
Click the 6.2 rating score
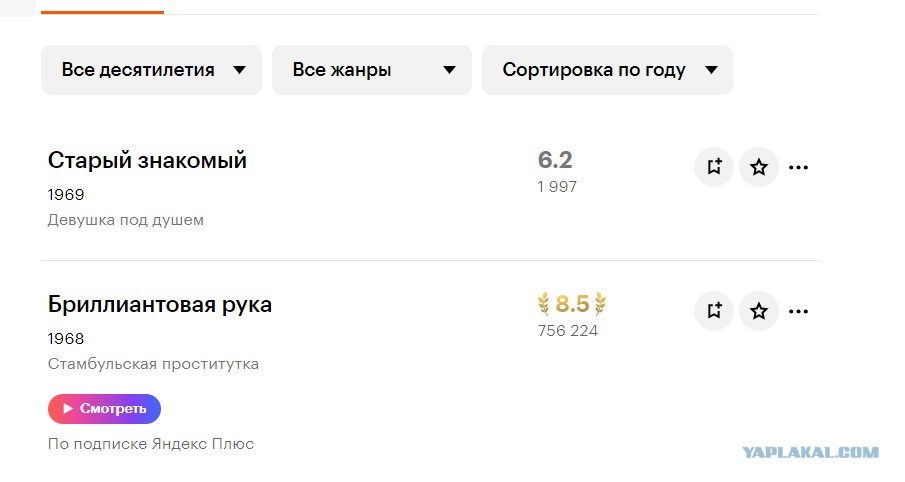555,160
